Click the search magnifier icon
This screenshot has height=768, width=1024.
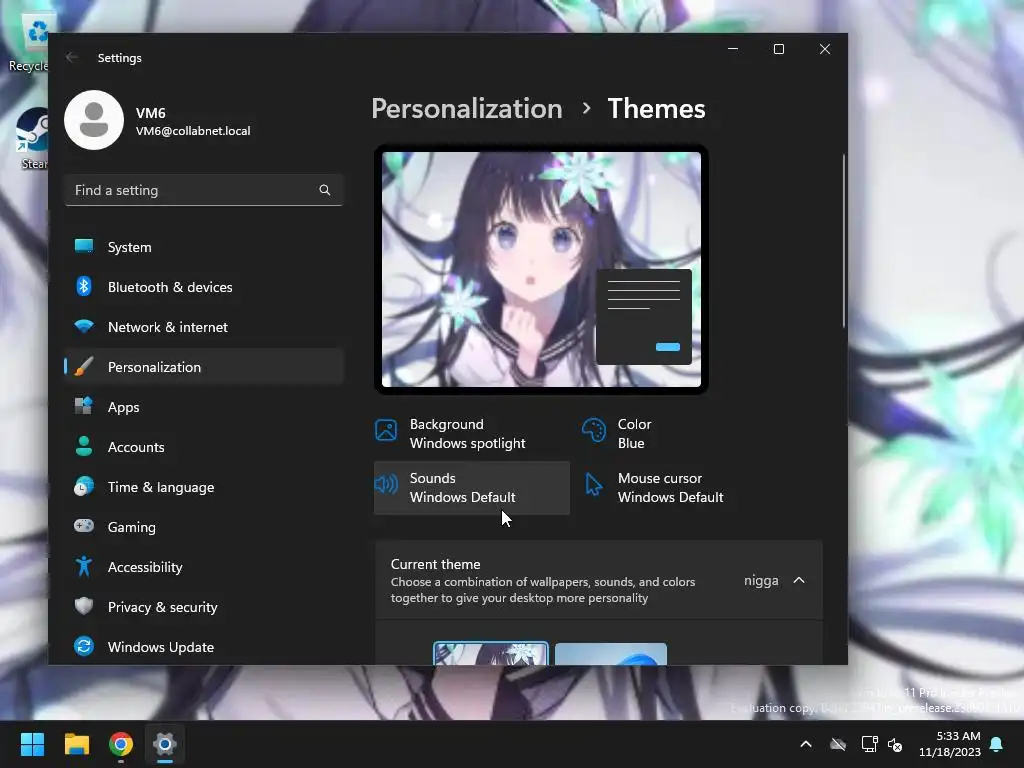pos(325,190)
